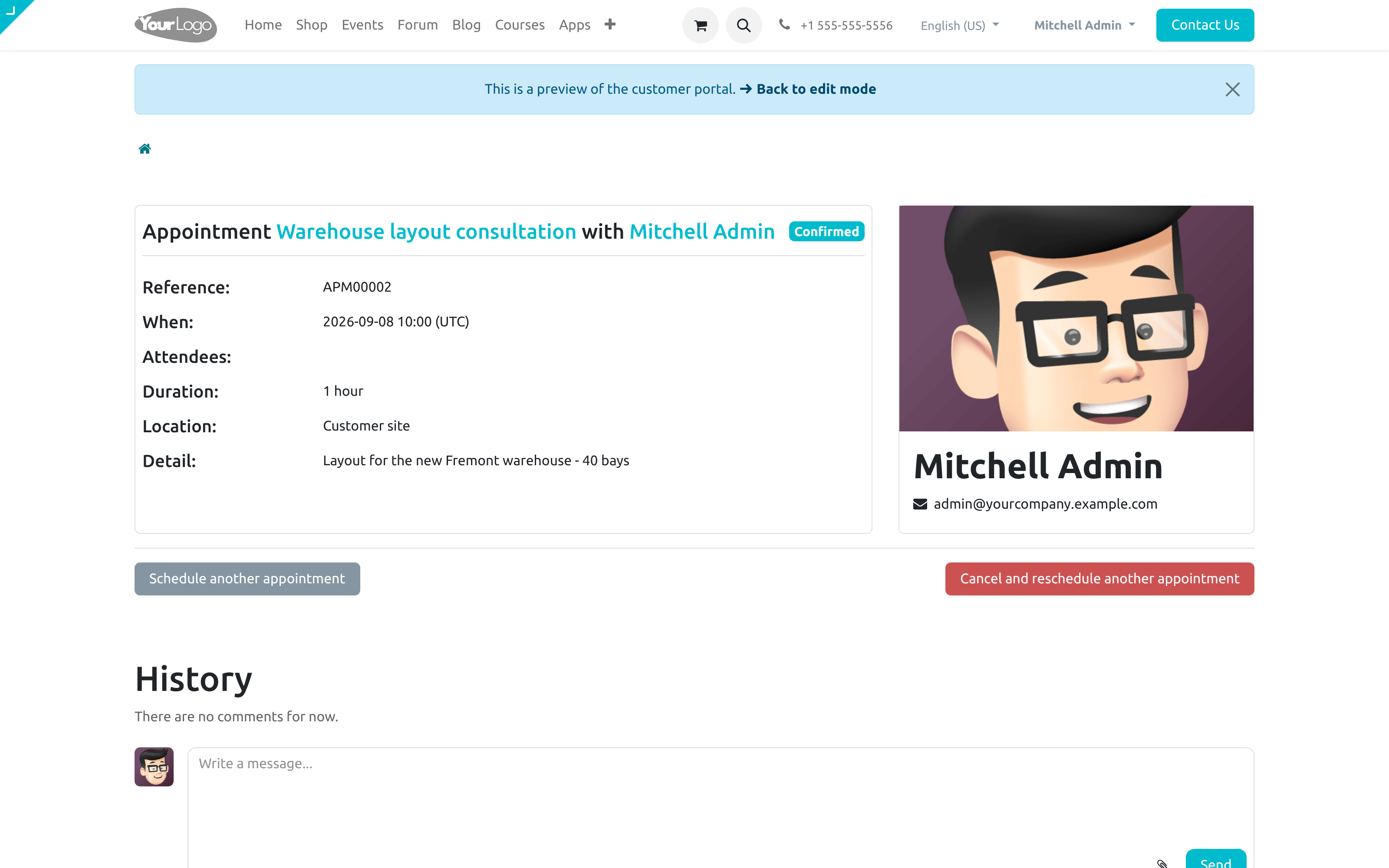Click admin@yourcompany.example.com email address
Viewport: 1389px width, 868px height.
click(x=1046, y=504)
